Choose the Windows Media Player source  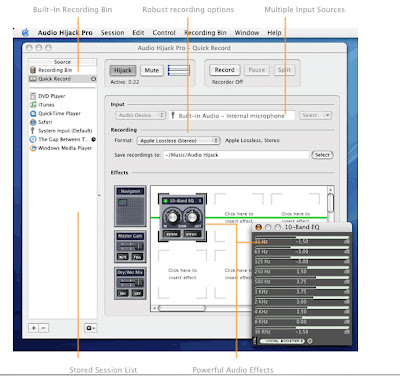pyautogui.click(x=62, y=148)
